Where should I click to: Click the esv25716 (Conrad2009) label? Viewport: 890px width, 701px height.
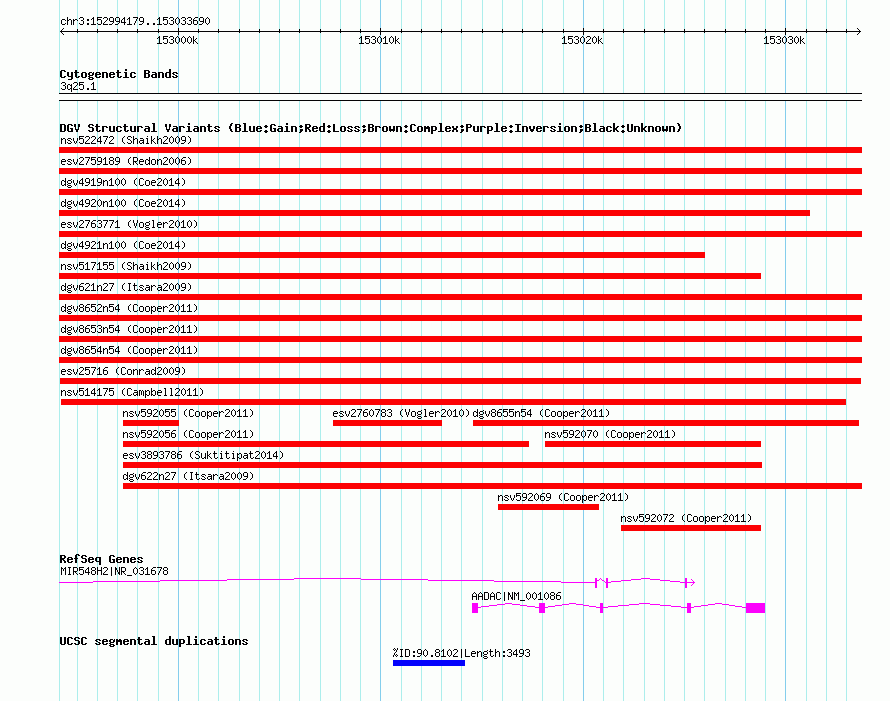pyautogui.click(x=123, y=371)
